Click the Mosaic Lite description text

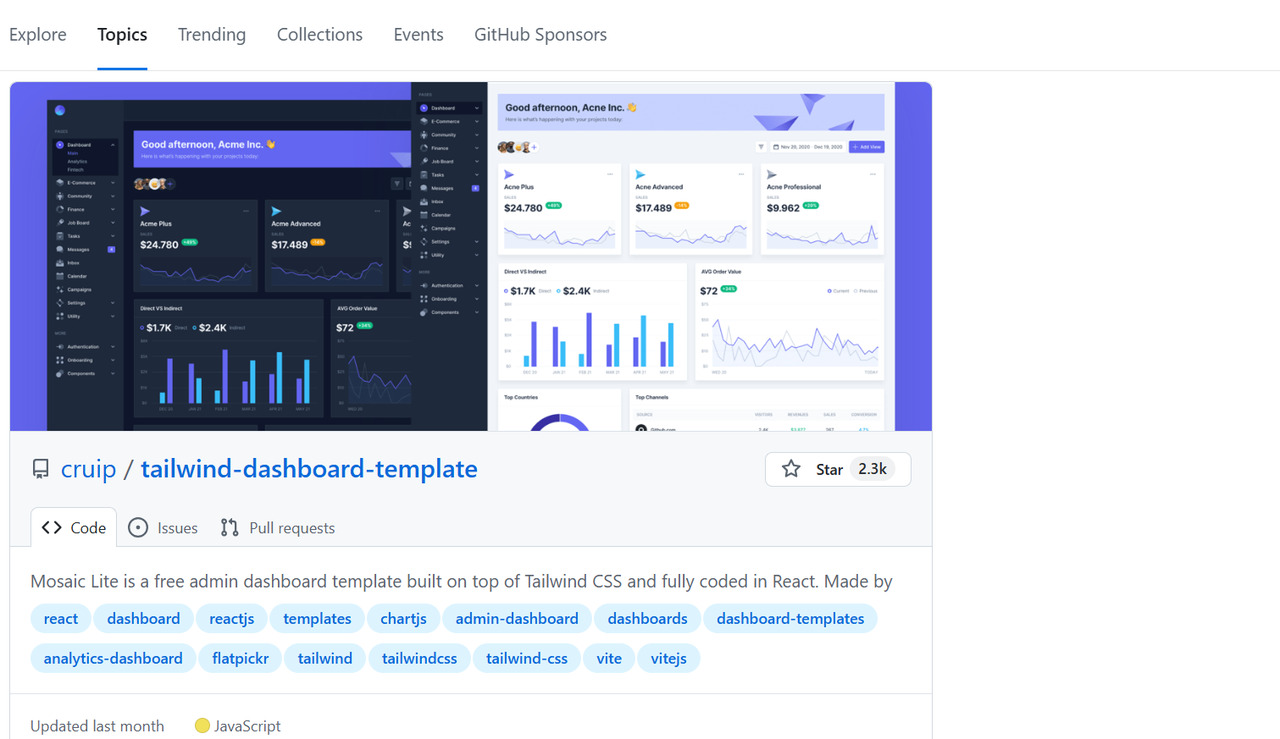(x=461, y=581)
